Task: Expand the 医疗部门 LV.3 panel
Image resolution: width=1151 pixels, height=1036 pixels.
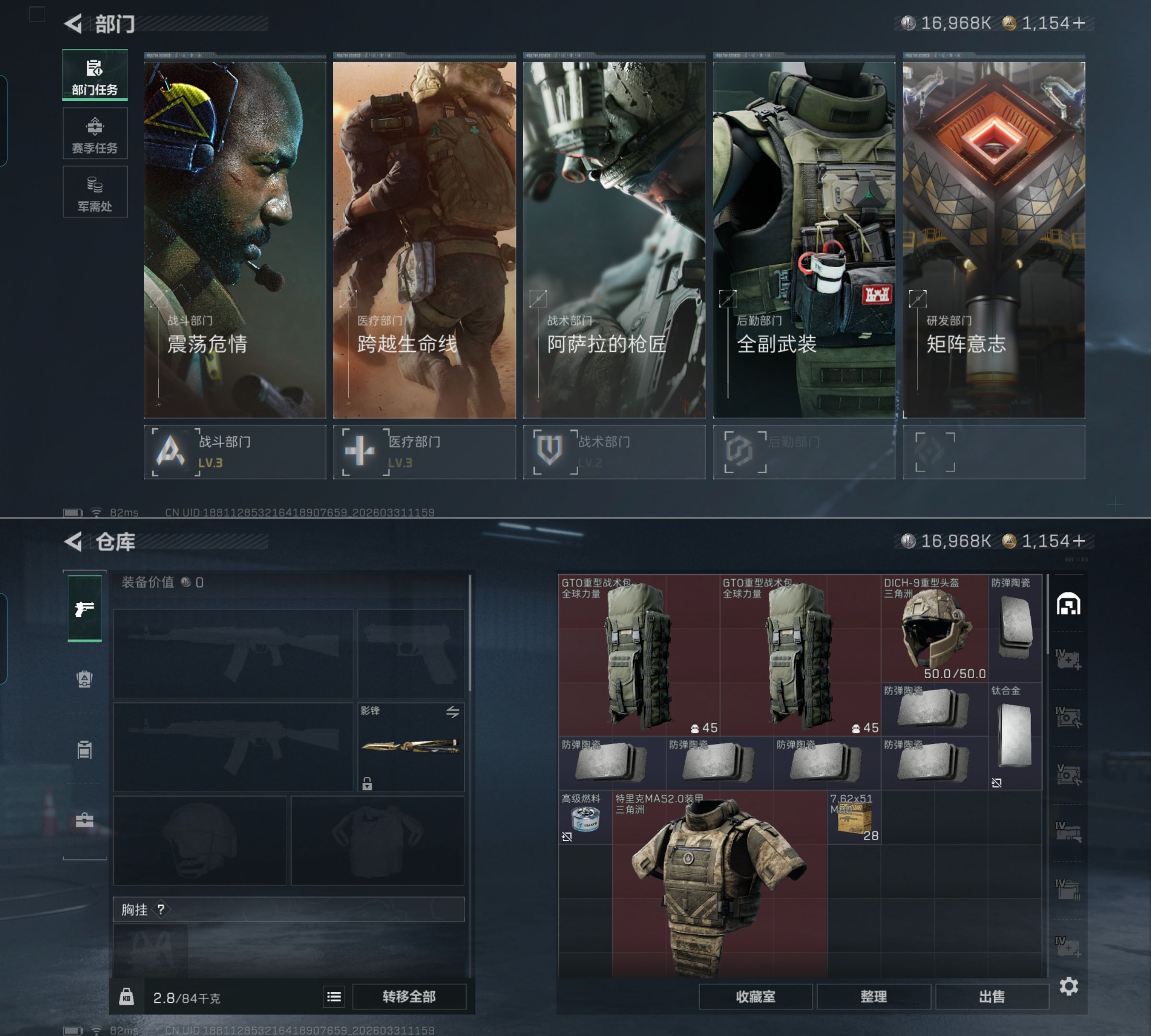Action: [424, 452]
